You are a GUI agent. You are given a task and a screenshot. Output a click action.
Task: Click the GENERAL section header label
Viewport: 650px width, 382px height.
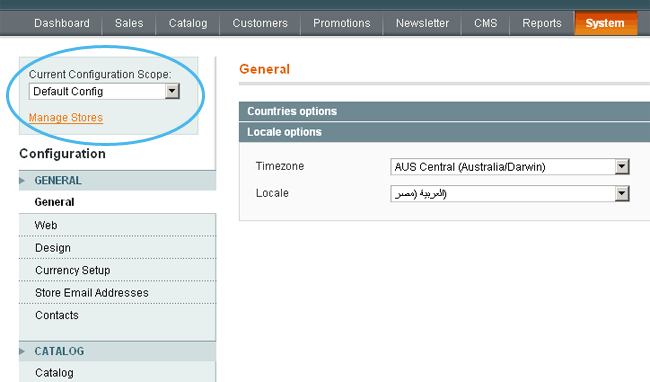[58, 181]
